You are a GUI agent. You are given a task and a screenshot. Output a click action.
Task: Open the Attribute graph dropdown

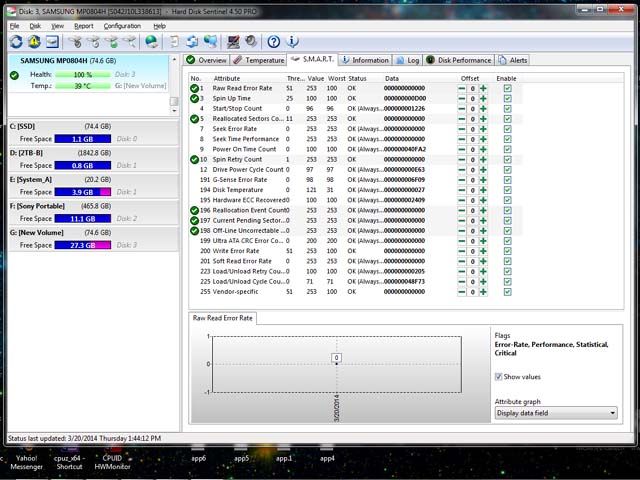point(556,413)
